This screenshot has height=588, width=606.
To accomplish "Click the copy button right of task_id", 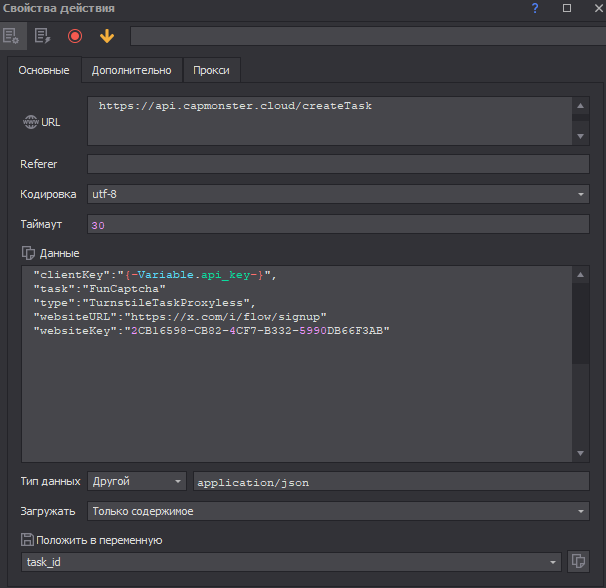I will pyautogui.click(x=577, y=562).
